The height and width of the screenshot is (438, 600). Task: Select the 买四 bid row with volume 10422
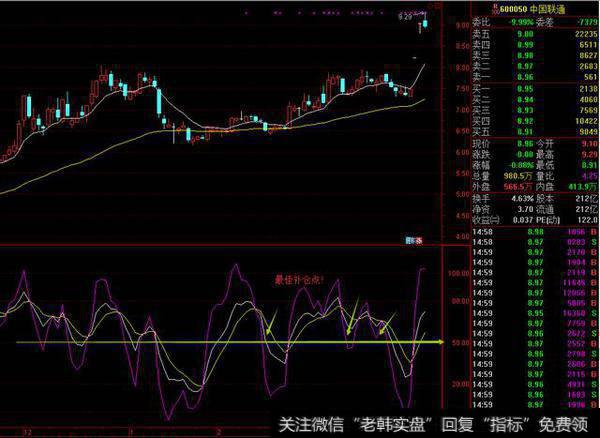[x=535, y=121]
